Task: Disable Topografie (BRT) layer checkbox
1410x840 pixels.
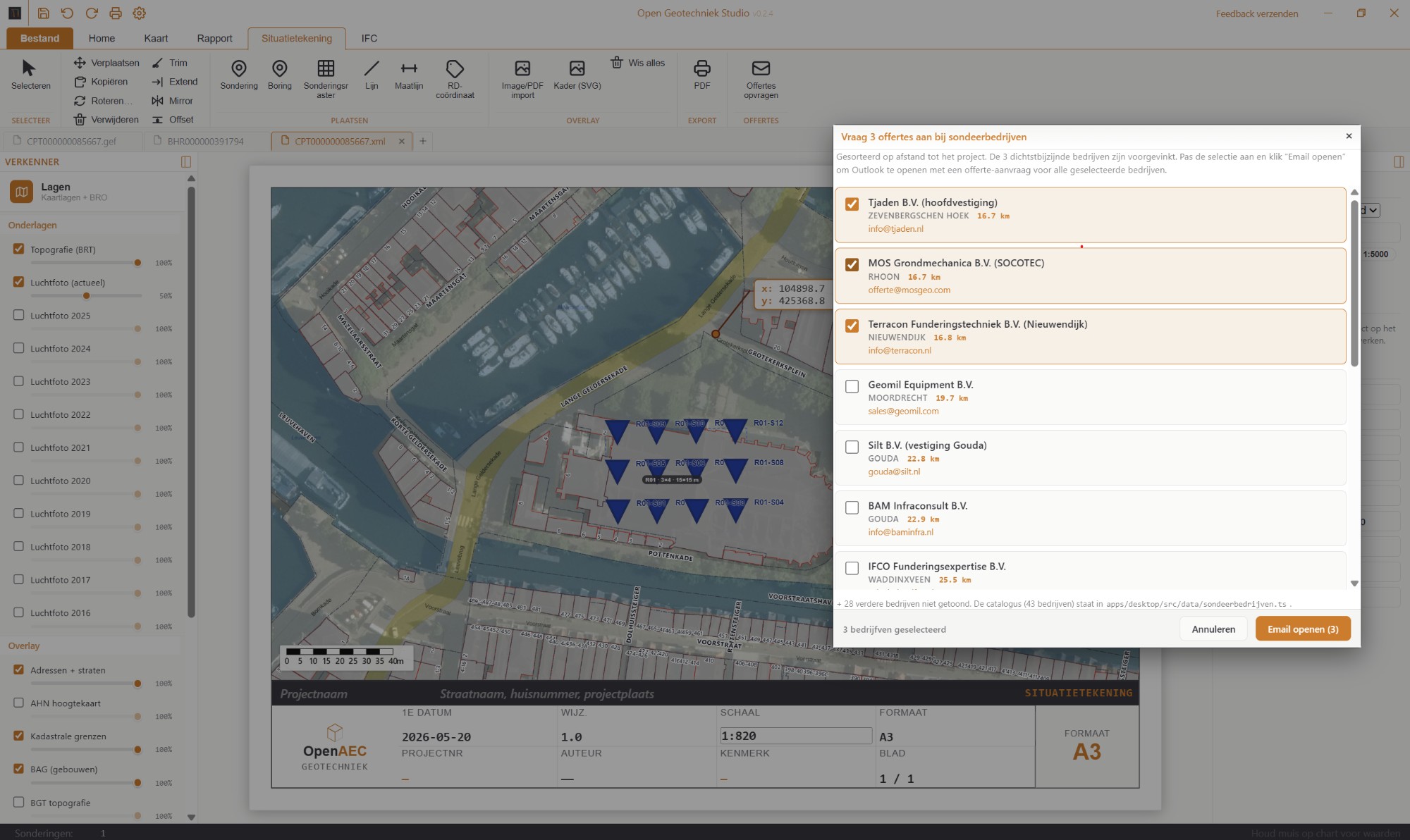Action: [x=18, y=249]
